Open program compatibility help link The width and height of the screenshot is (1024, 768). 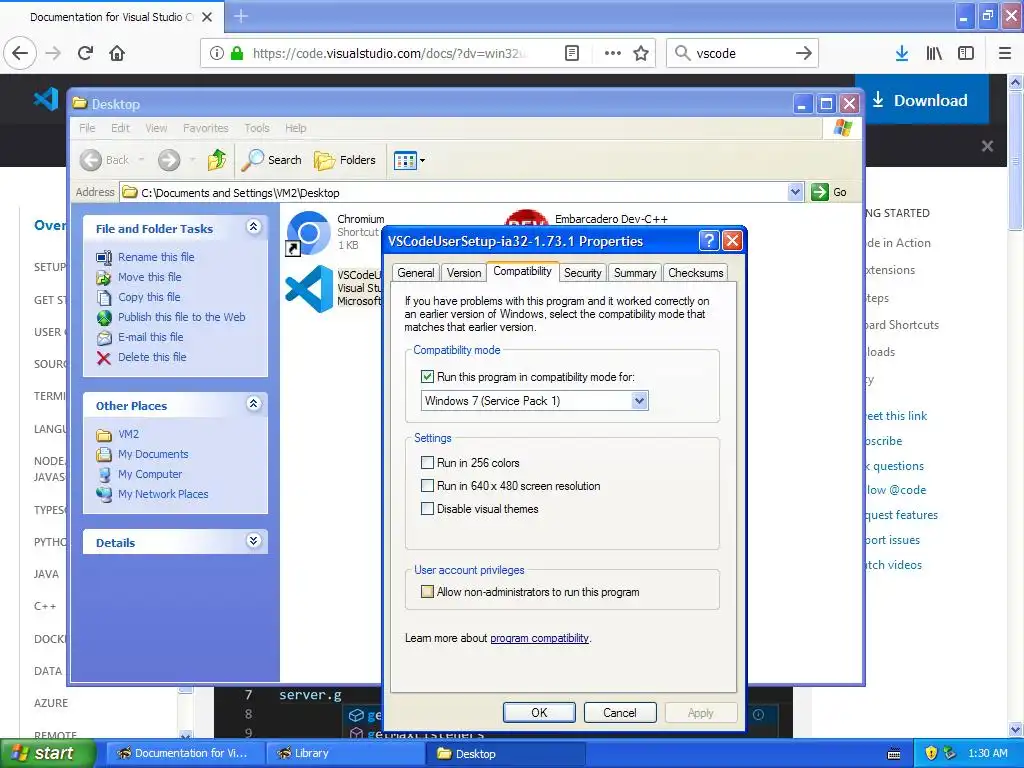(x=539, y=638)
